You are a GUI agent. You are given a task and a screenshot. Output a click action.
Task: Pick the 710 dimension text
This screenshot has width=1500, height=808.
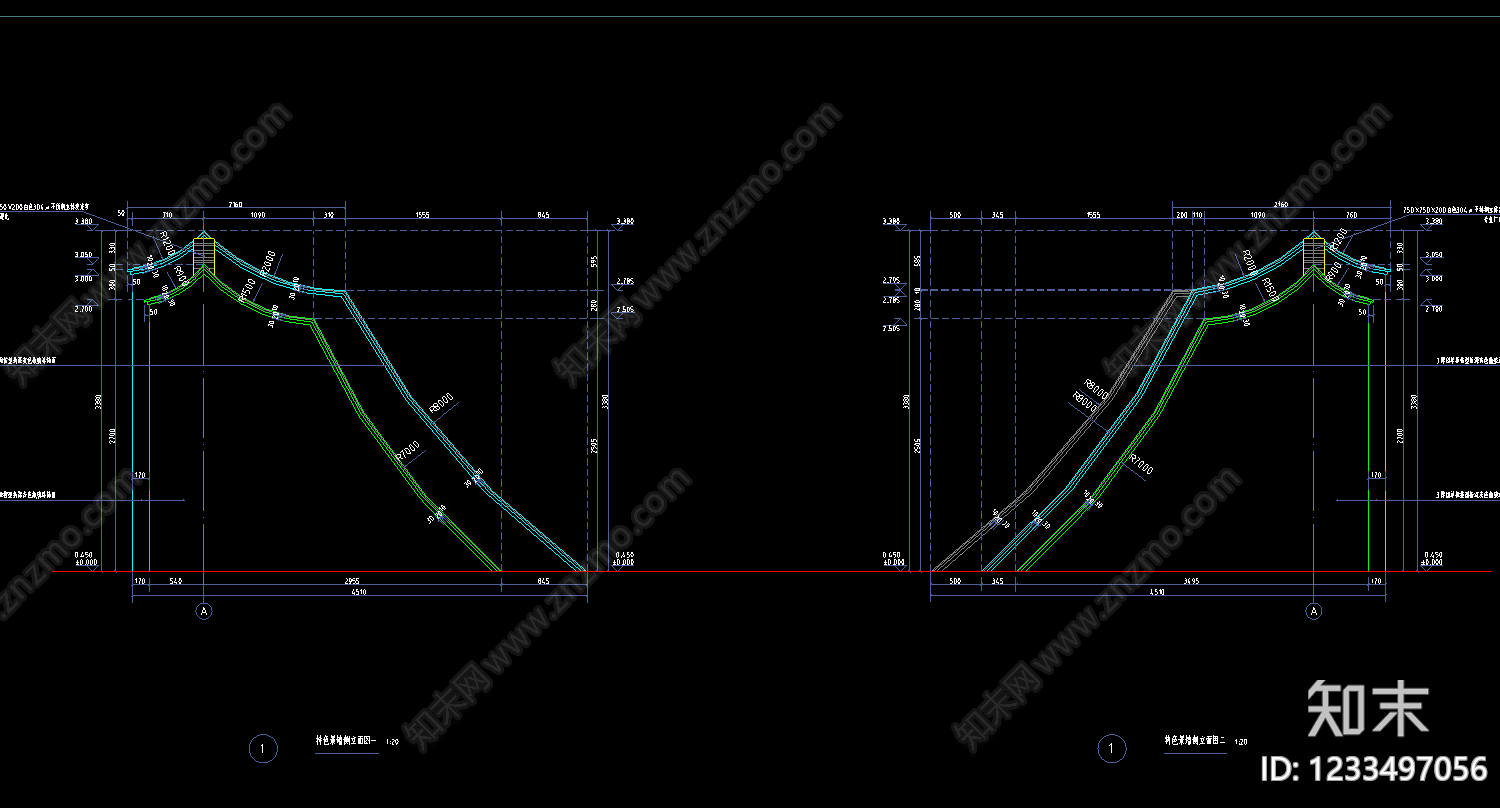[167, 215]
